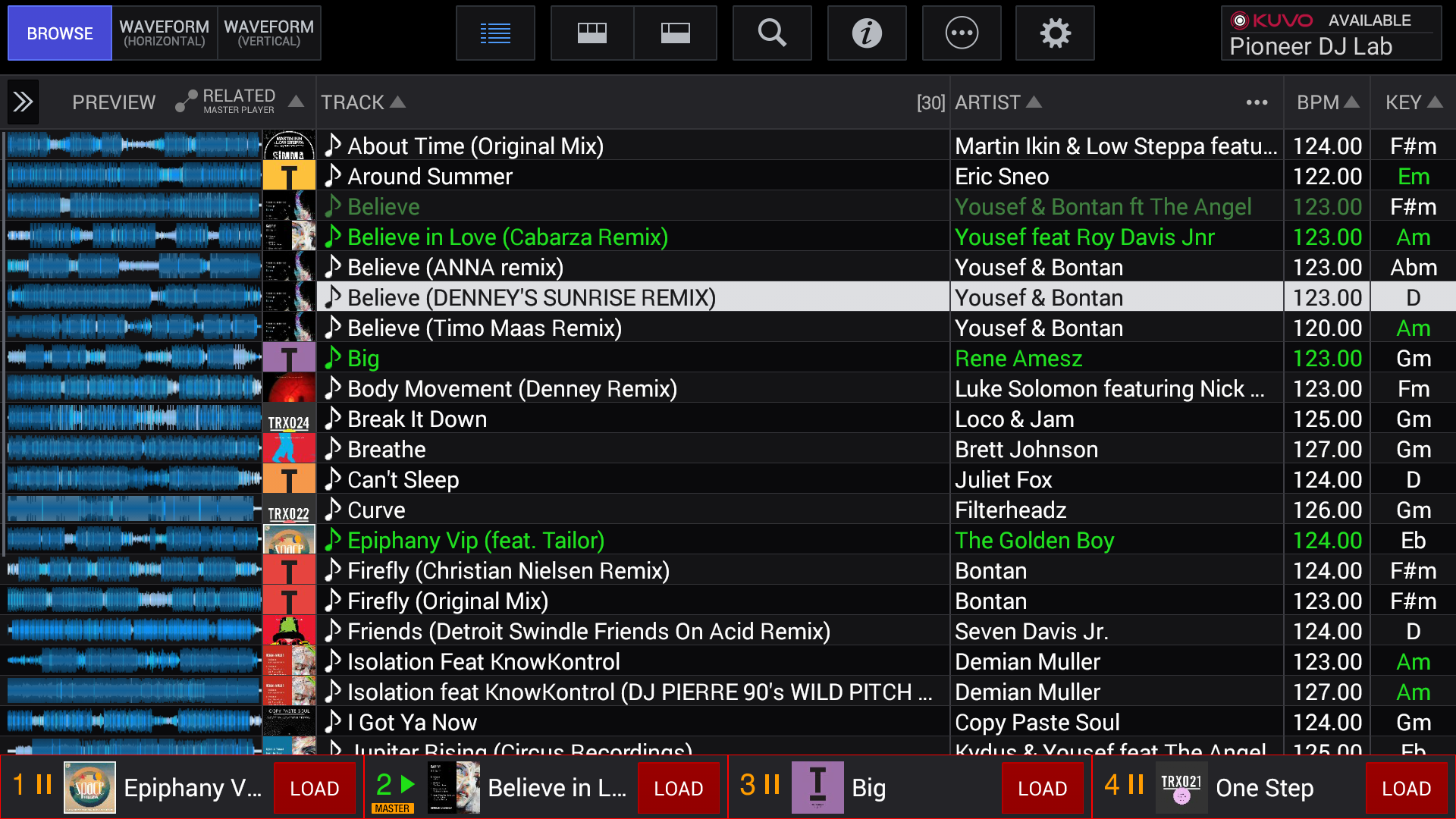Pause deck 2 master player
1456x819 pixels.
coord(407,784)
